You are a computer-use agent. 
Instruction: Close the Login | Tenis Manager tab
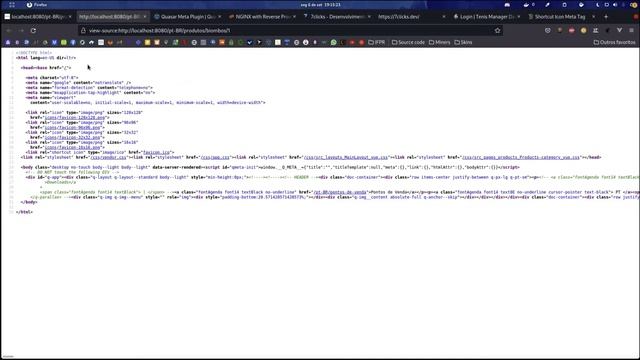pos(519,17)
